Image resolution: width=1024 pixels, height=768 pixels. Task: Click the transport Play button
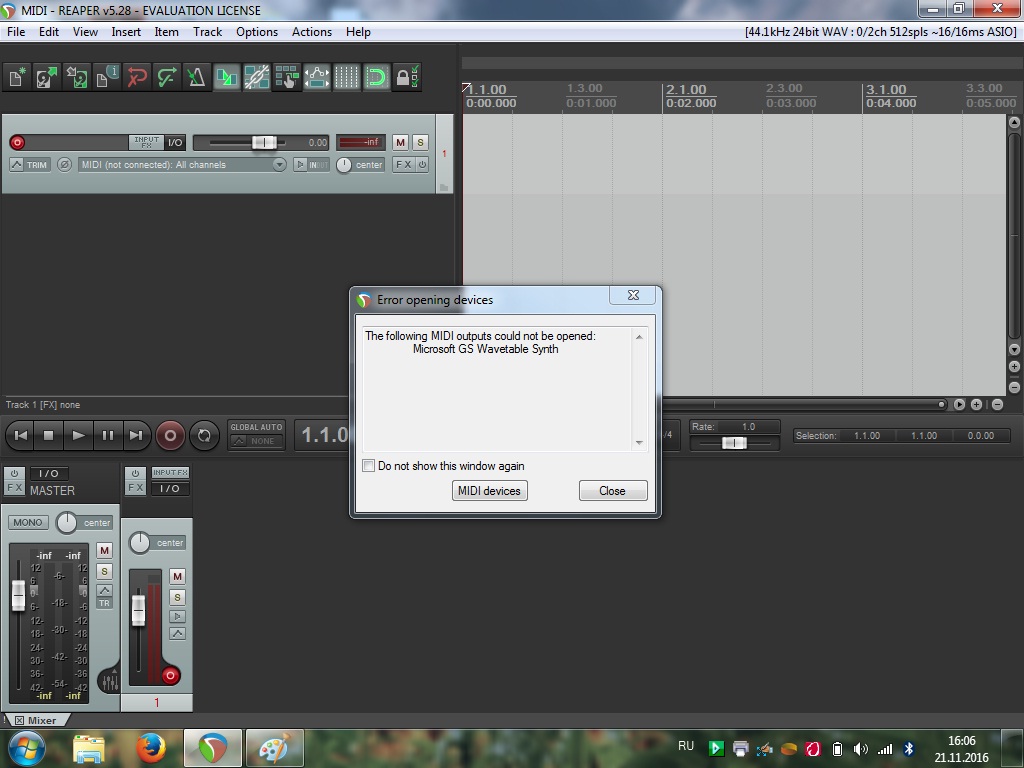tap(78, 436)
